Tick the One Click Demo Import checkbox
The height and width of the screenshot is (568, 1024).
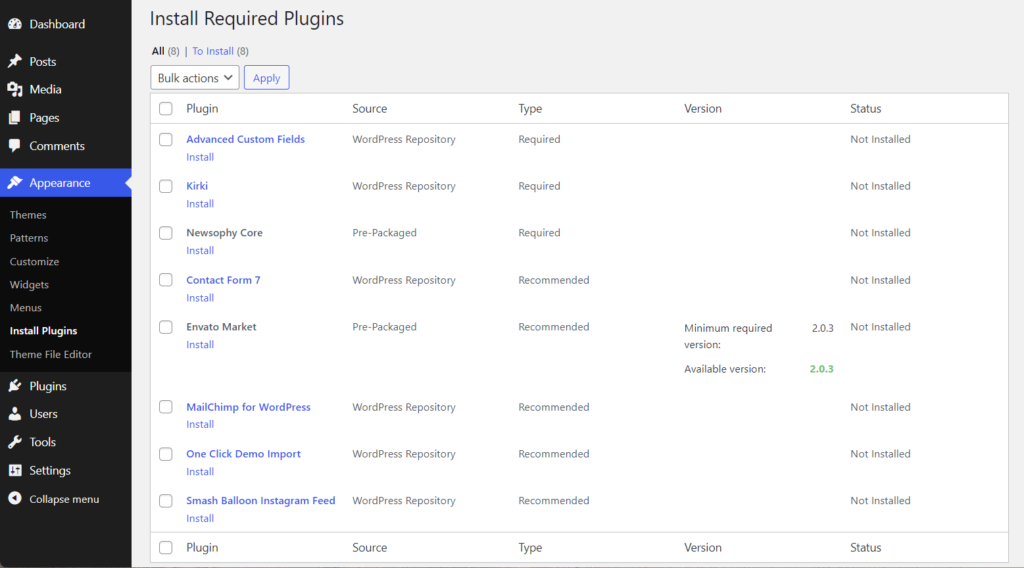click(166, 454)
